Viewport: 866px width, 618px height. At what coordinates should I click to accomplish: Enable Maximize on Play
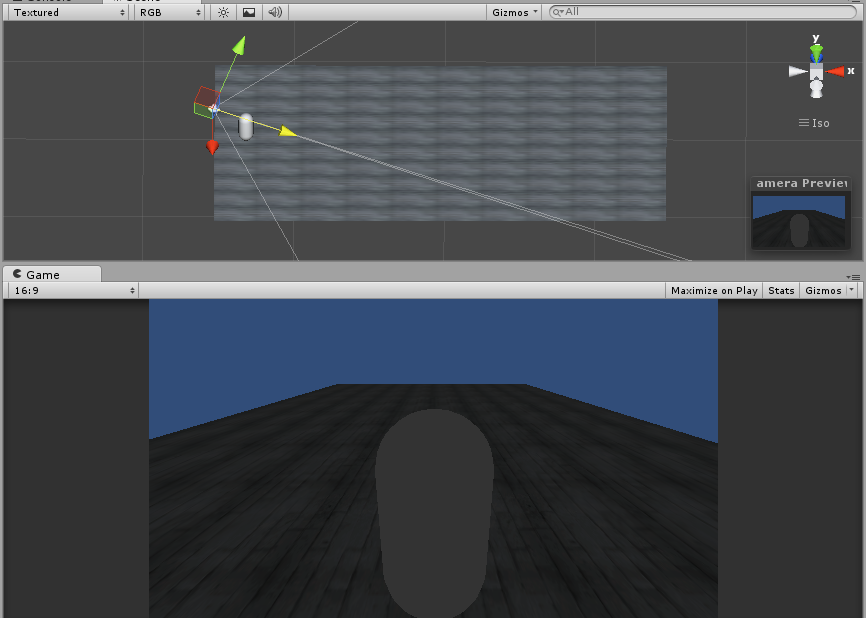[x=713, y=290]
